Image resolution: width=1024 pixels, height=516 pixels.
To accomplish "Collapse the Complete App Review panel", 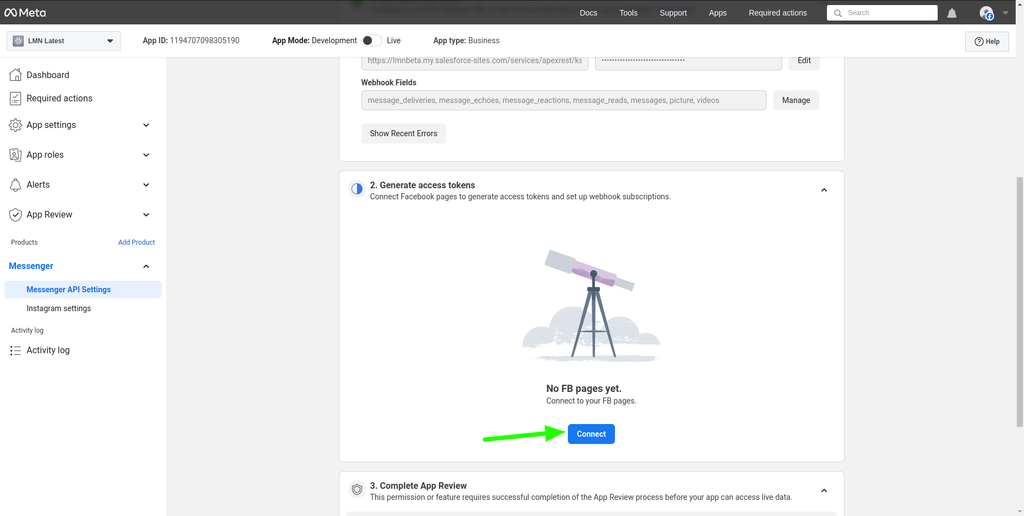I will [x=824, y=491].
